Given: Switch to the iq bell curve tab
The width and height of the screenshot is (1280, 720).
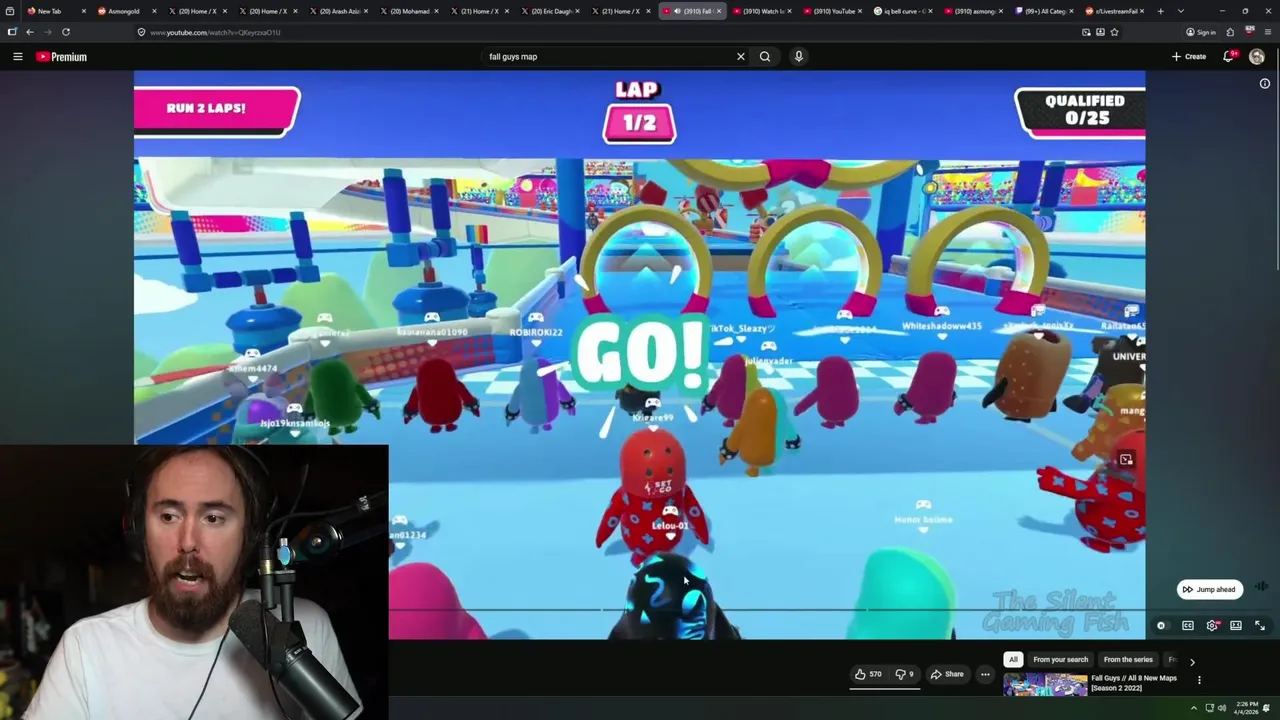Looking at the screenshot, I should click(x=903, y=11).
